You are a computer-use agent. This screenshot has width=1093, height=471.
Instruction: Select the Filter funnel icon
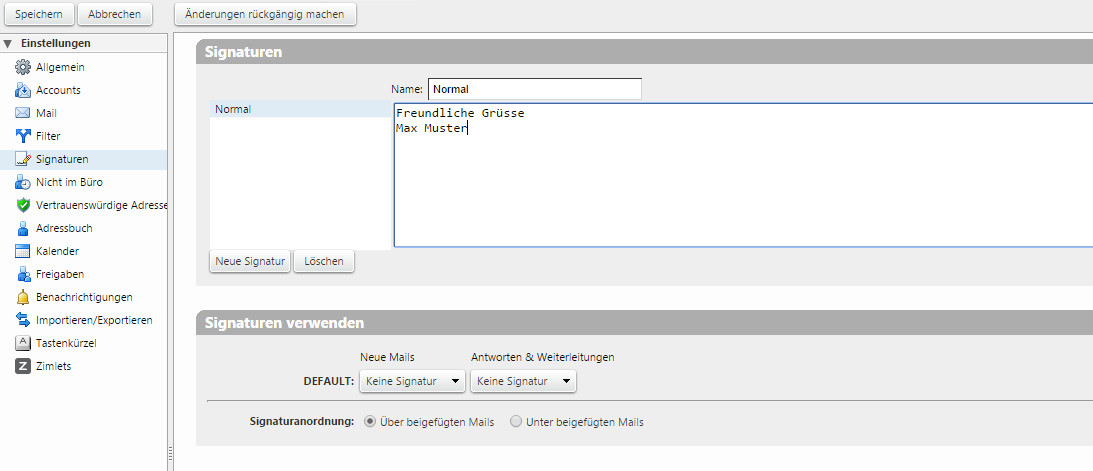point(23,136)
